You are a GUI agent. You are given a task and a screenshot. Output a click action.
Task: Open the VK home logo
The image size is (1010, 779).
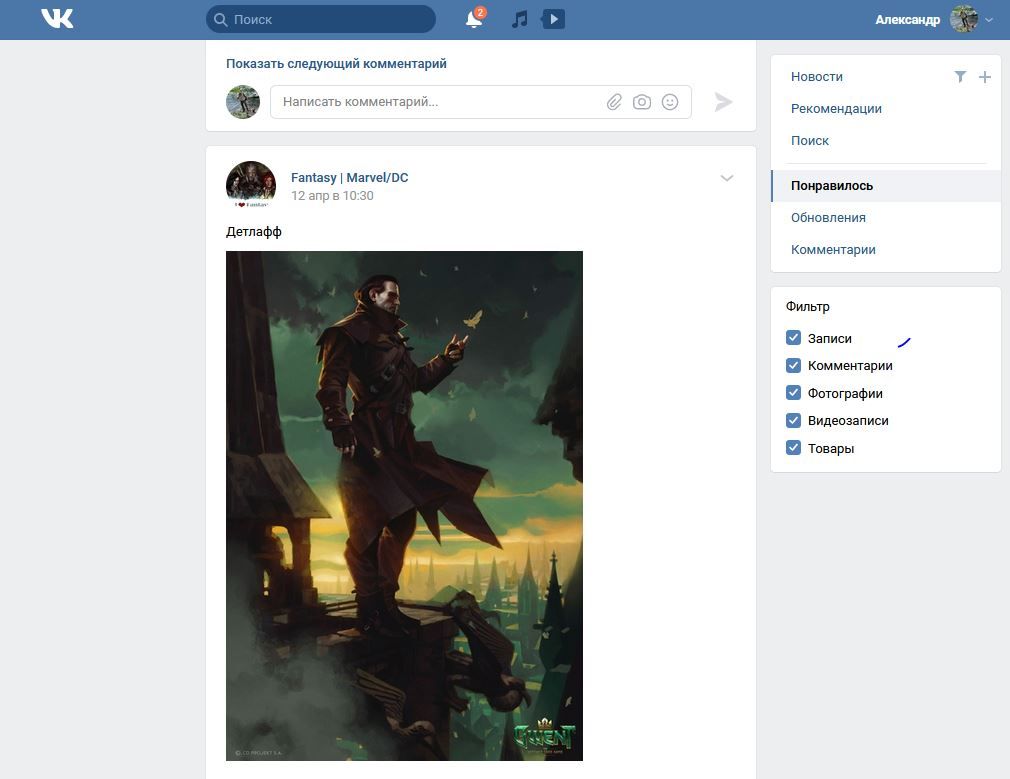57,19
